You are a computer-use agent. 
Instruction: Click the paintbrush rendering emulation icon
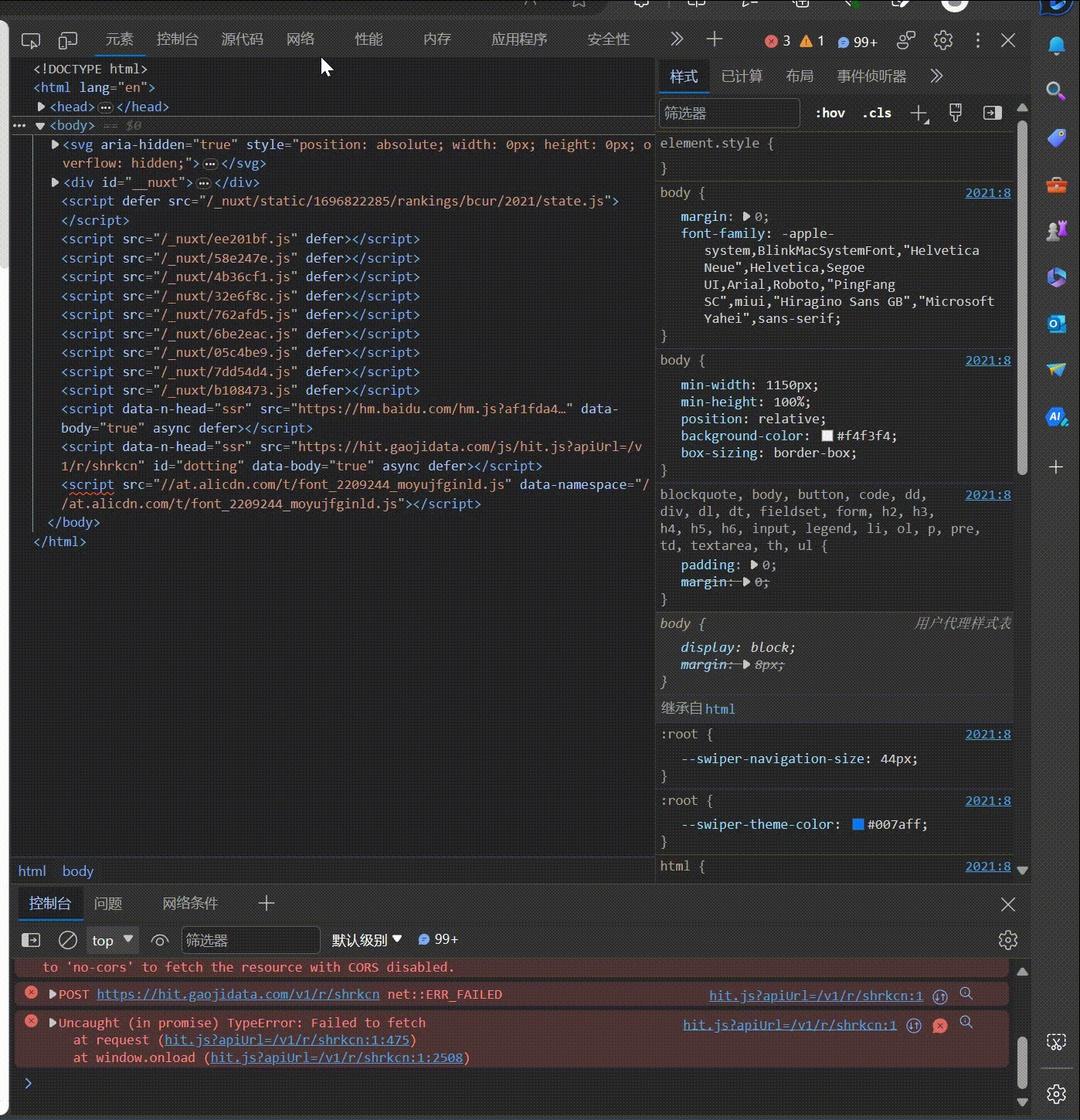coord(956,113)
